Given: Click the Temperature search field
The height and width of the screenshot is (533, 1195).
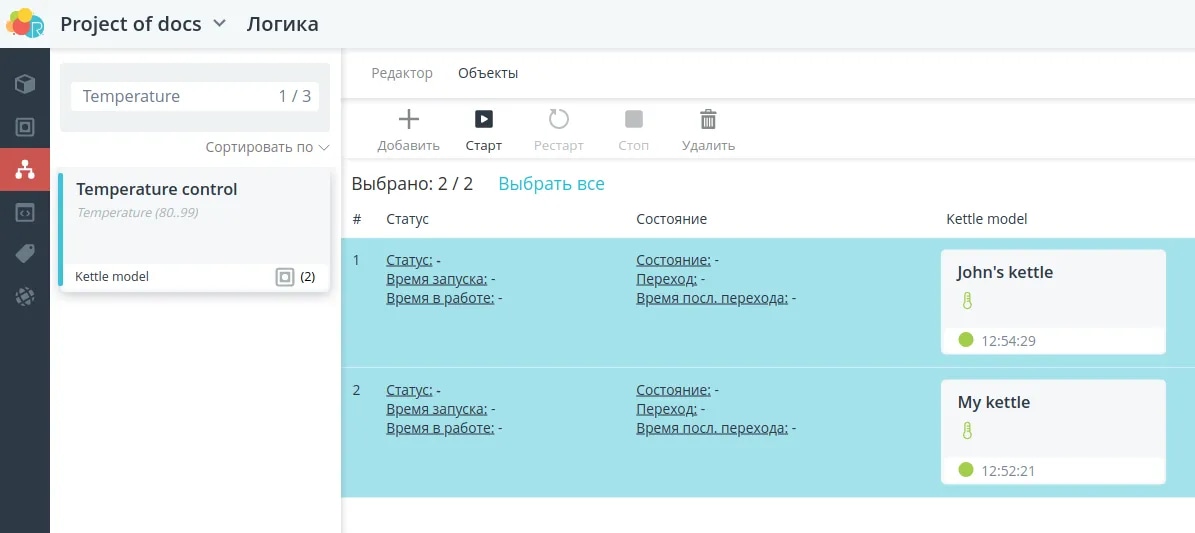Looking at the screenshot, I should 194,96.
